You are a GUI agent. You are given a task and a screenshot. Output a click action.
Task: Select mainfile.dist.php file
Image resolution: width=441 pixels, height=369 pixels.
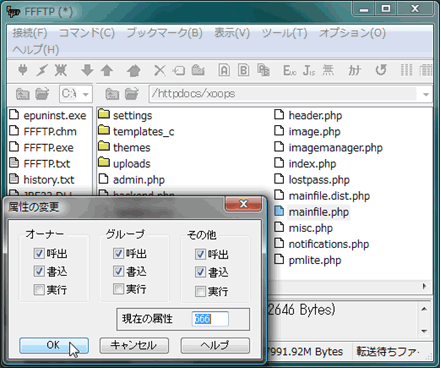point(329,196)
